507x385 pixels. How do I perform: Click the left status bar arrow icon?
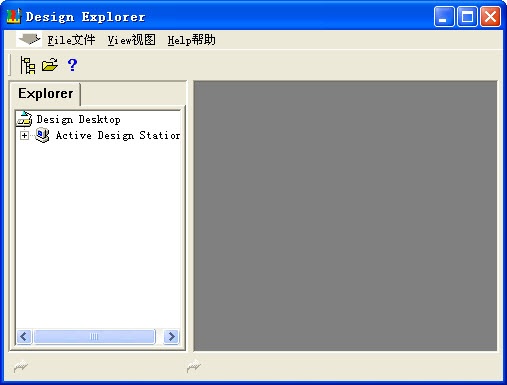point(21,366)
